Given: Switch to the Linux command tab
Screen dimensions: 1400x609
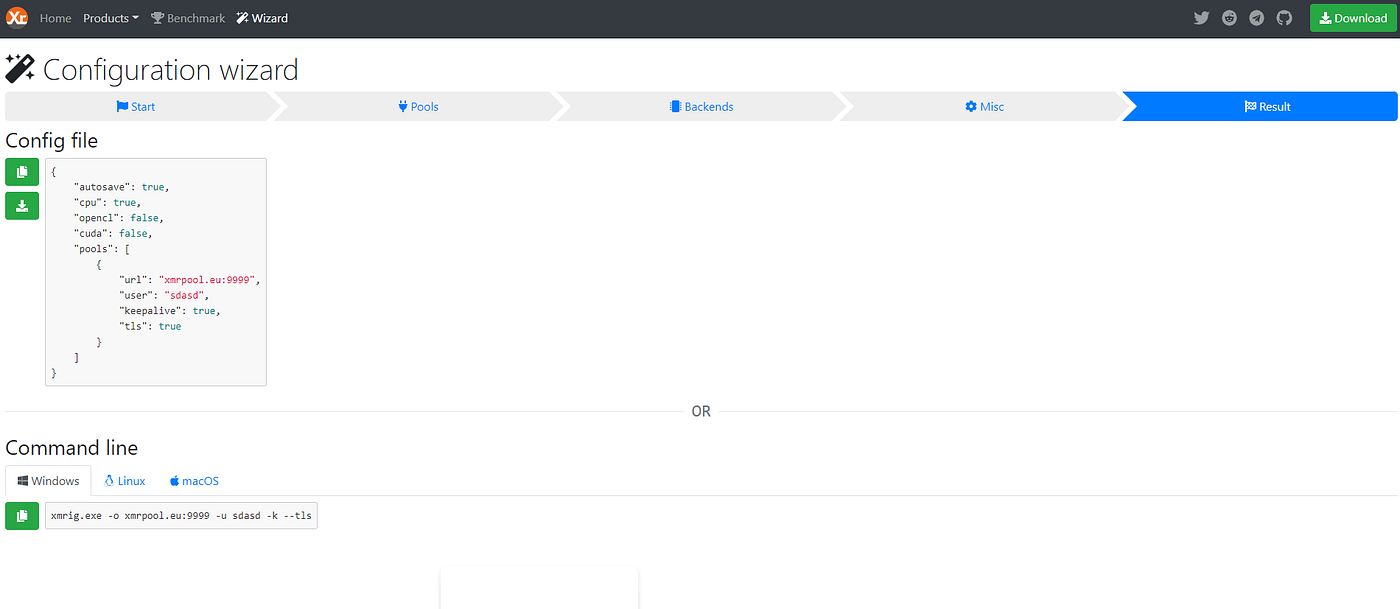Looking at the screenshot, I should 125,481.
